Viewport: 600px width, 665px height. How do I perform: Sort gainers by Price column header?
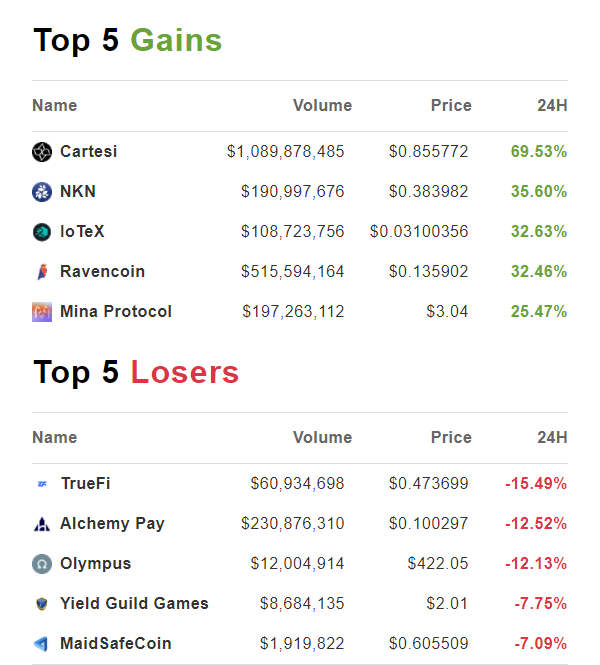(450, 106)
